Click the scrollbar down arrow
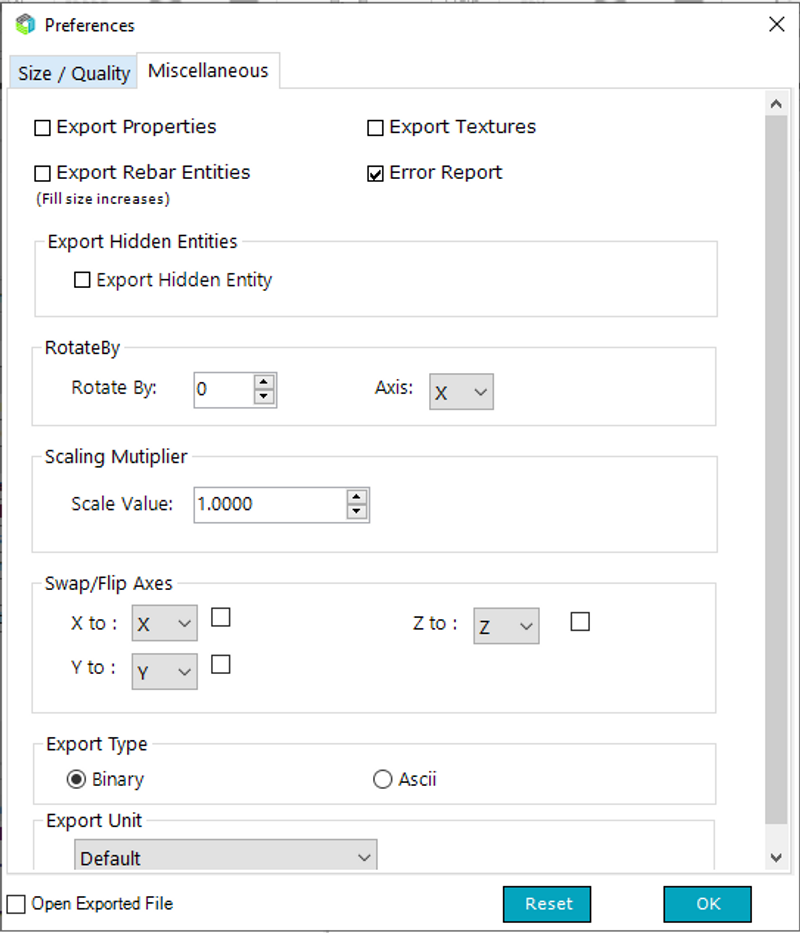The image size is (800, 933). tap(776, 857)
